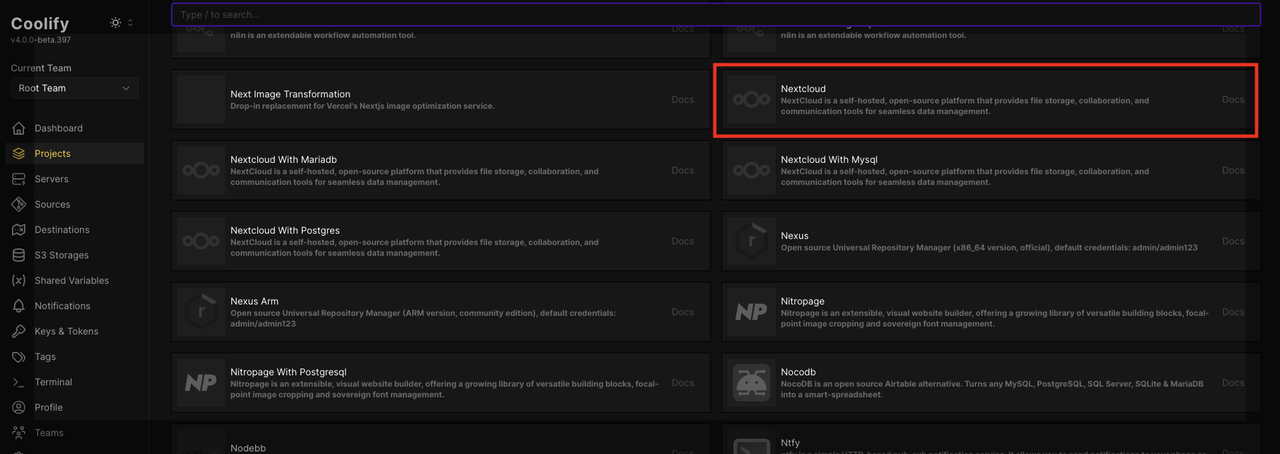Select Nocodb service card

[989, 383]
